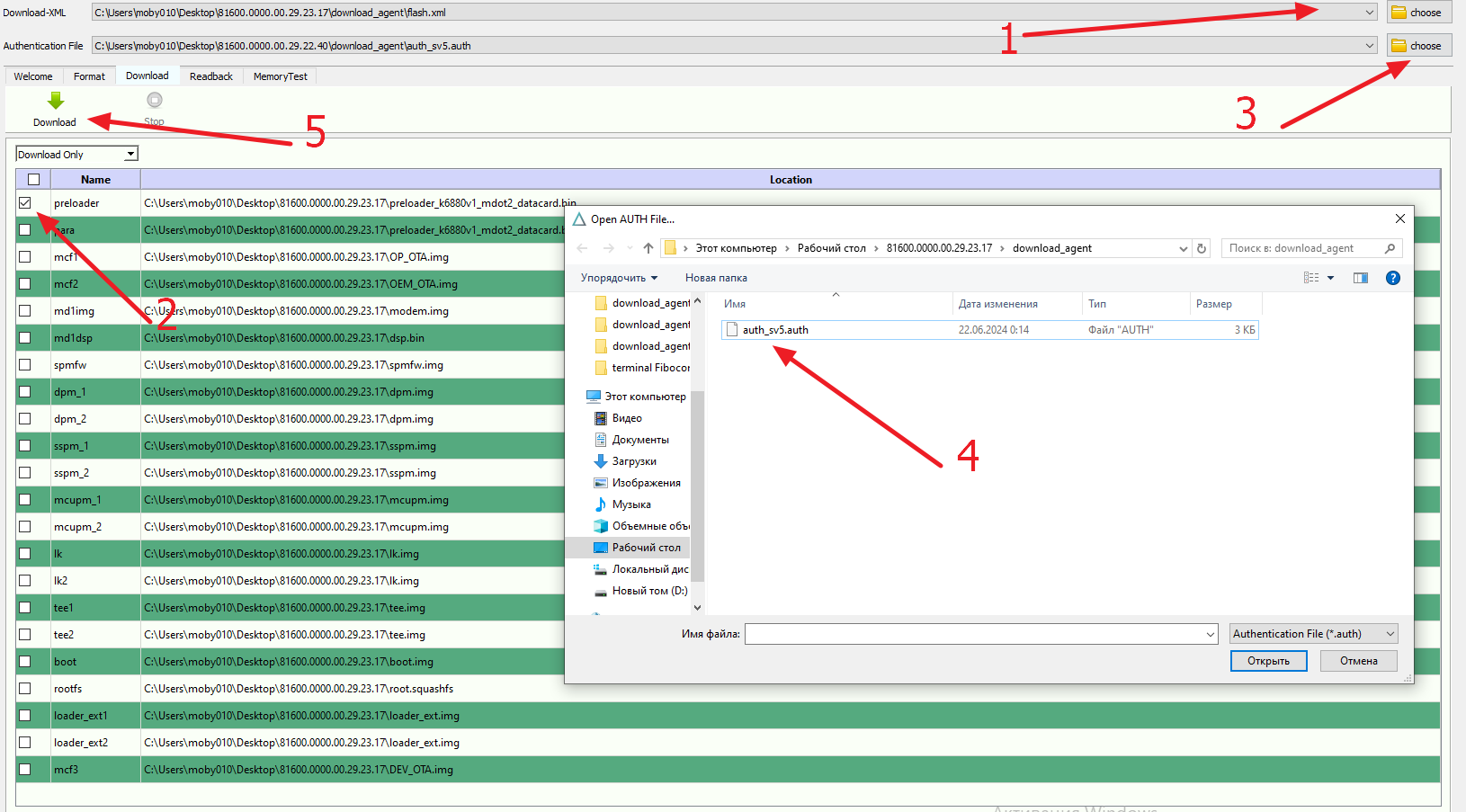1466x812 pixels.
Task: Sort files by Дата изменения column
Action: pos(998,304)
